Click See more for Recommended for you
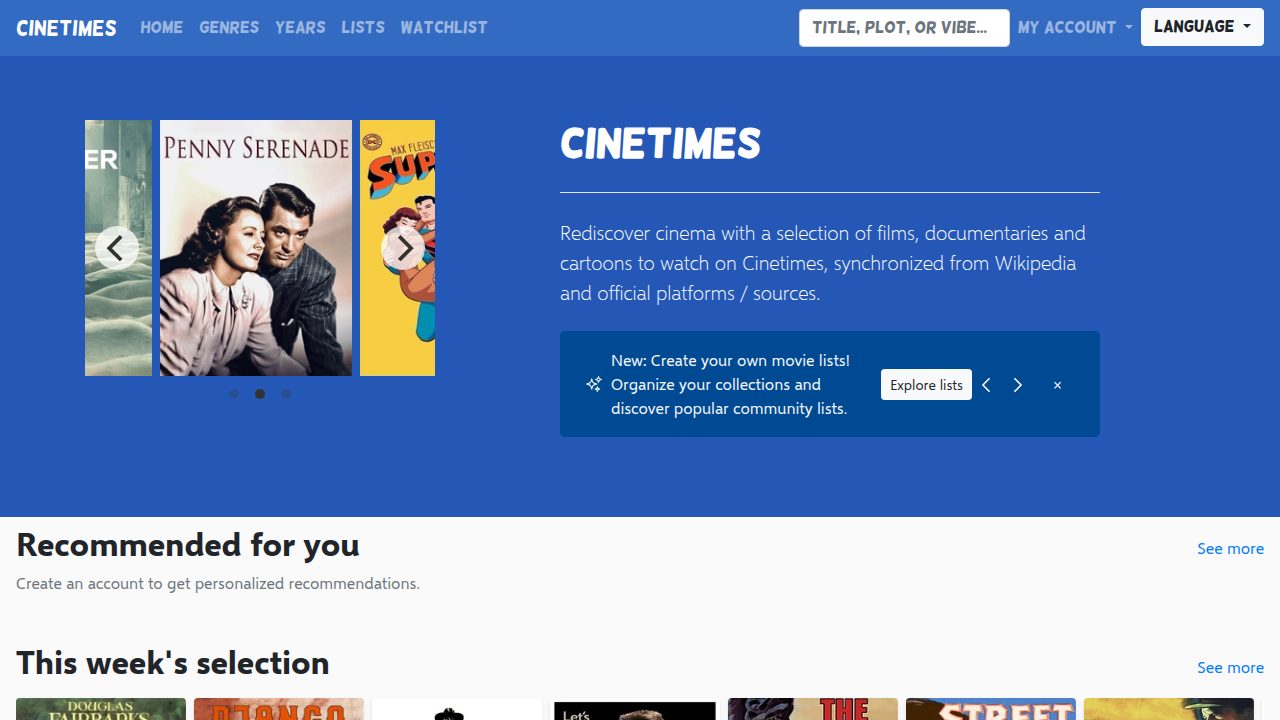The width and height of the screenshot is (1280, 720). tap(1230, 548)
